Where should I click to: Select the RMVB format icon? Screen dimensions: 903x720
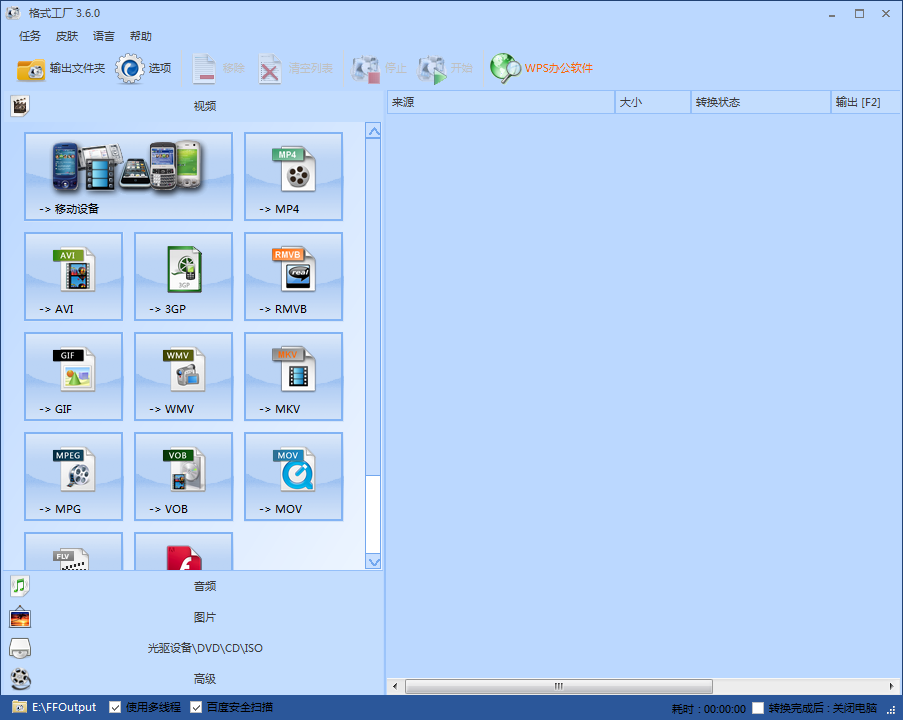pyautogui.click(x=293, y=276)
